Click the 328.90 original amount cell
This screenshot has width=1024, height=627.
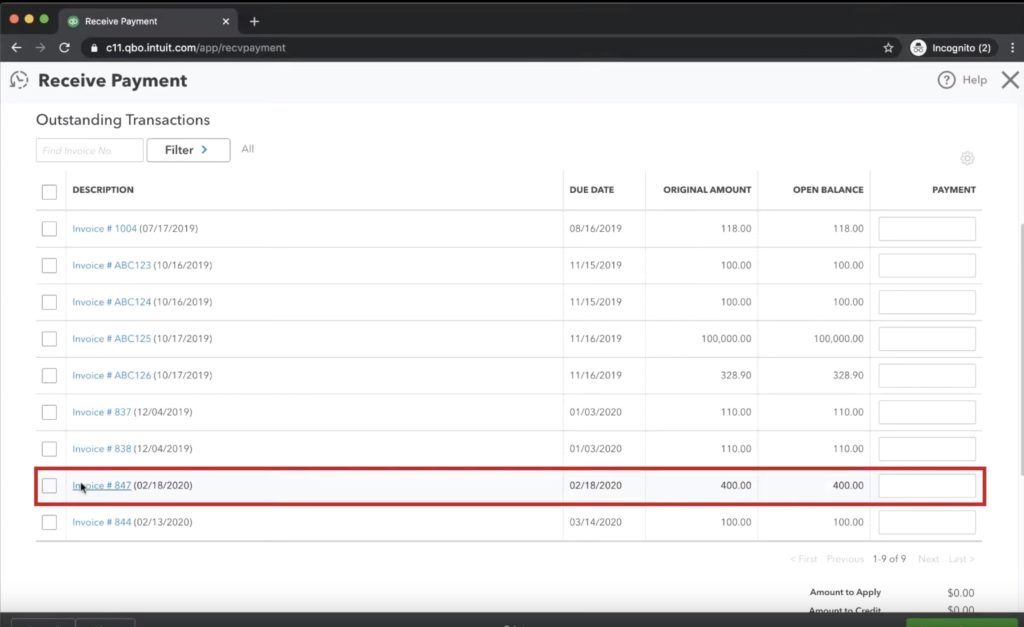(x=735, y=376)
